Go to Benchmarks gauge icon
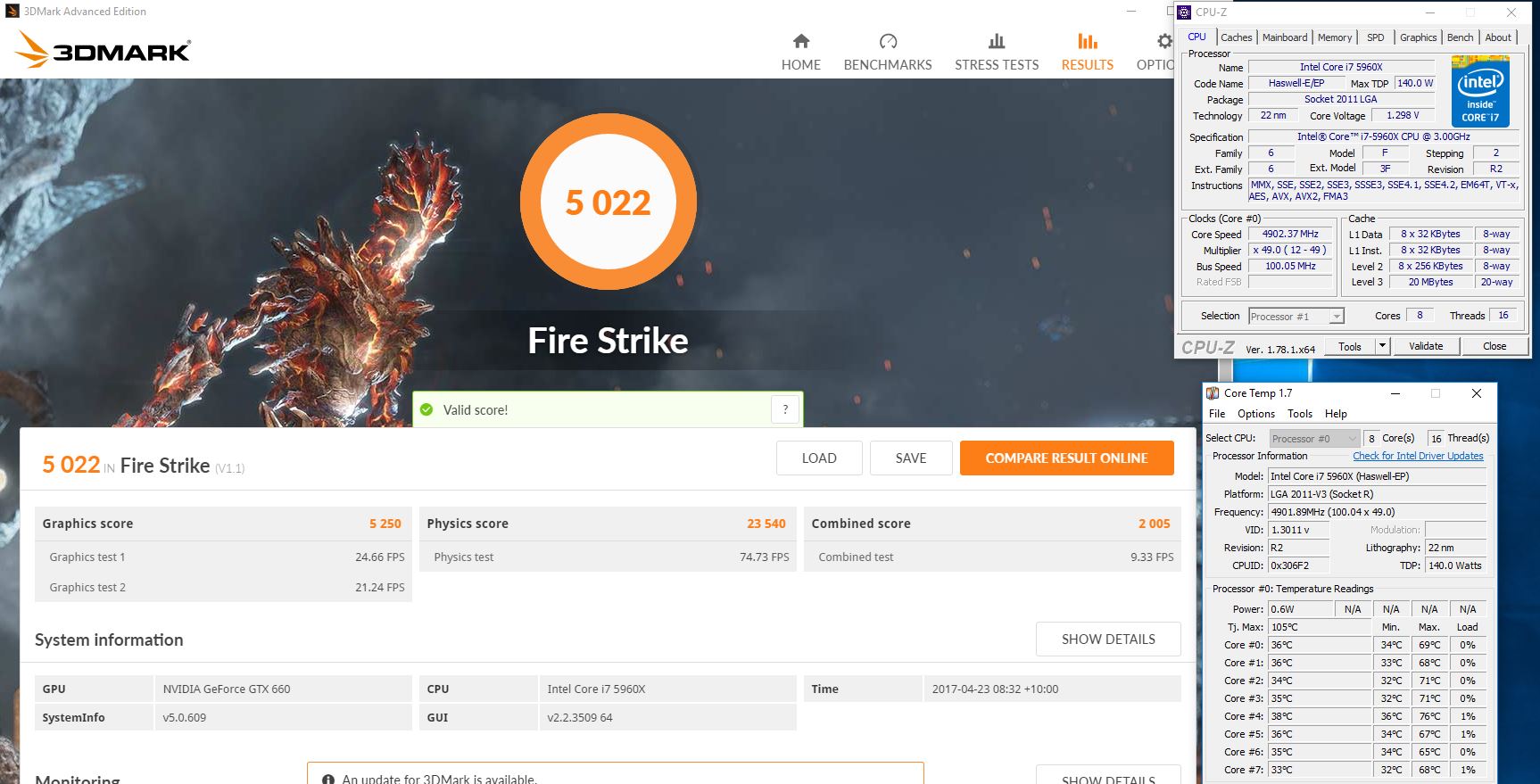1540x784 pixels. pos(887,41)
